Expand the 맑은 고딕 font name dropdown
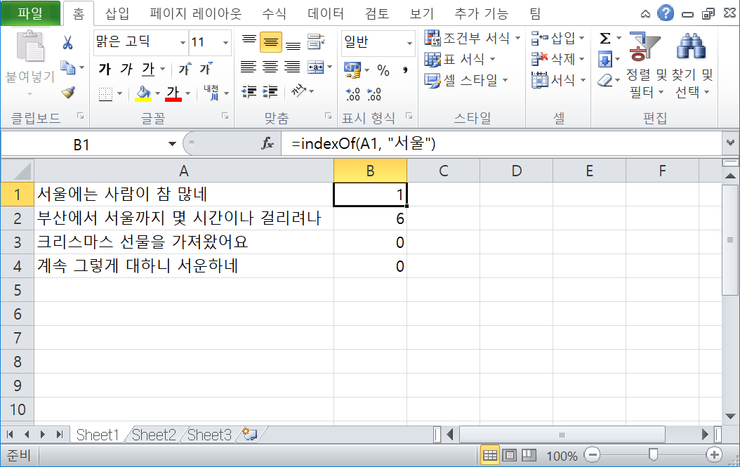 click(182, 43)
